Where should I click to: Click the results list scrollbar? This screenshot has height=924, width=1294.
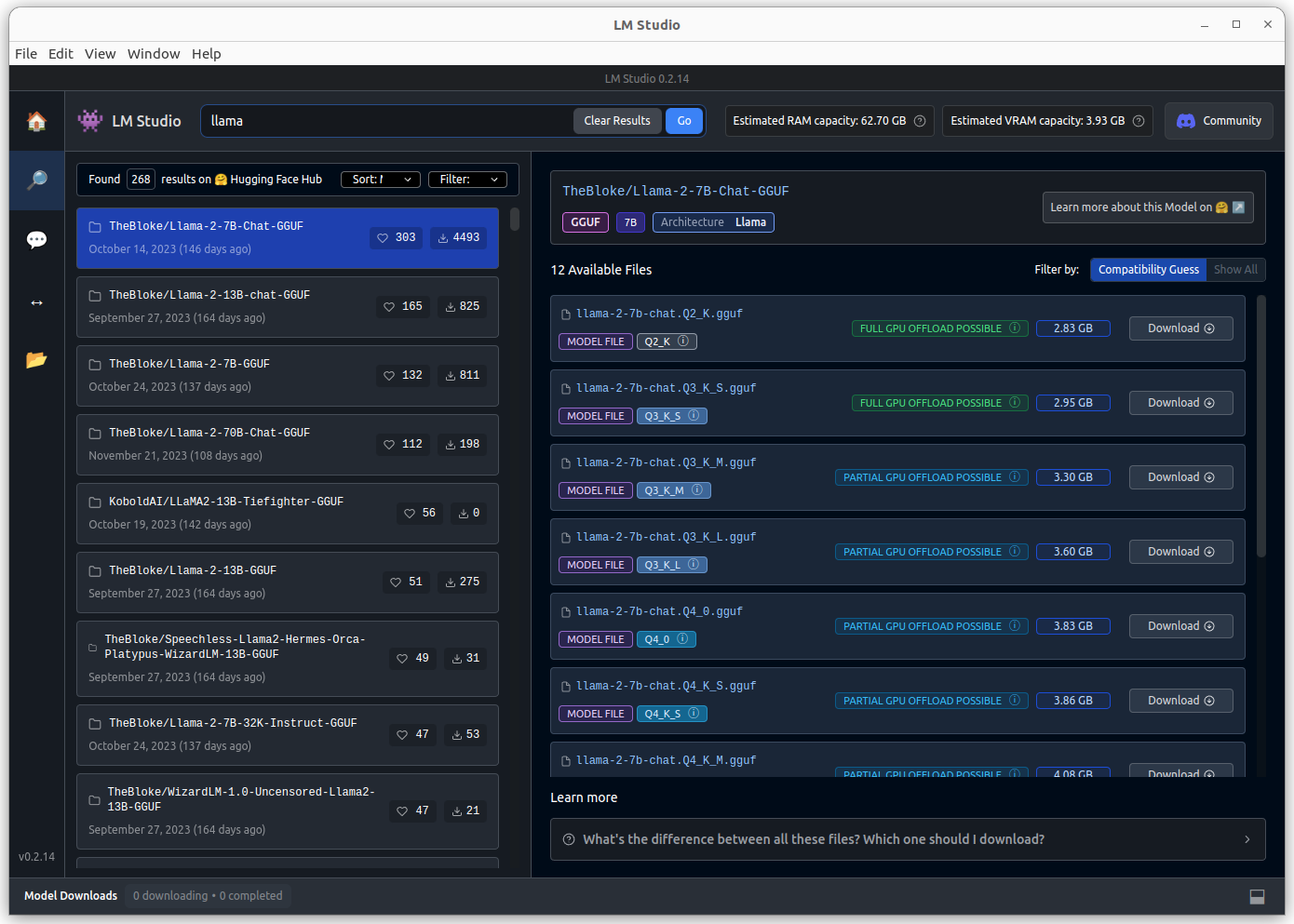(515, 221)
